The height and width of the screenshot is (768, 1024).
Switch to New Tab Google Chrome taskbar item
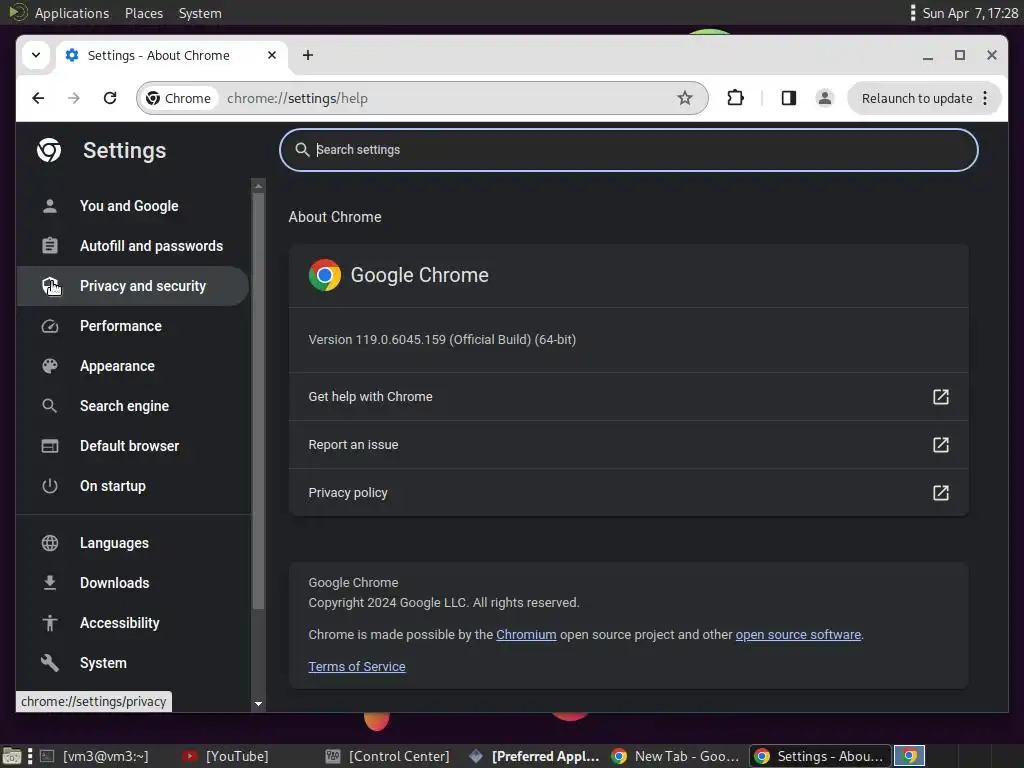click(675, 756)
